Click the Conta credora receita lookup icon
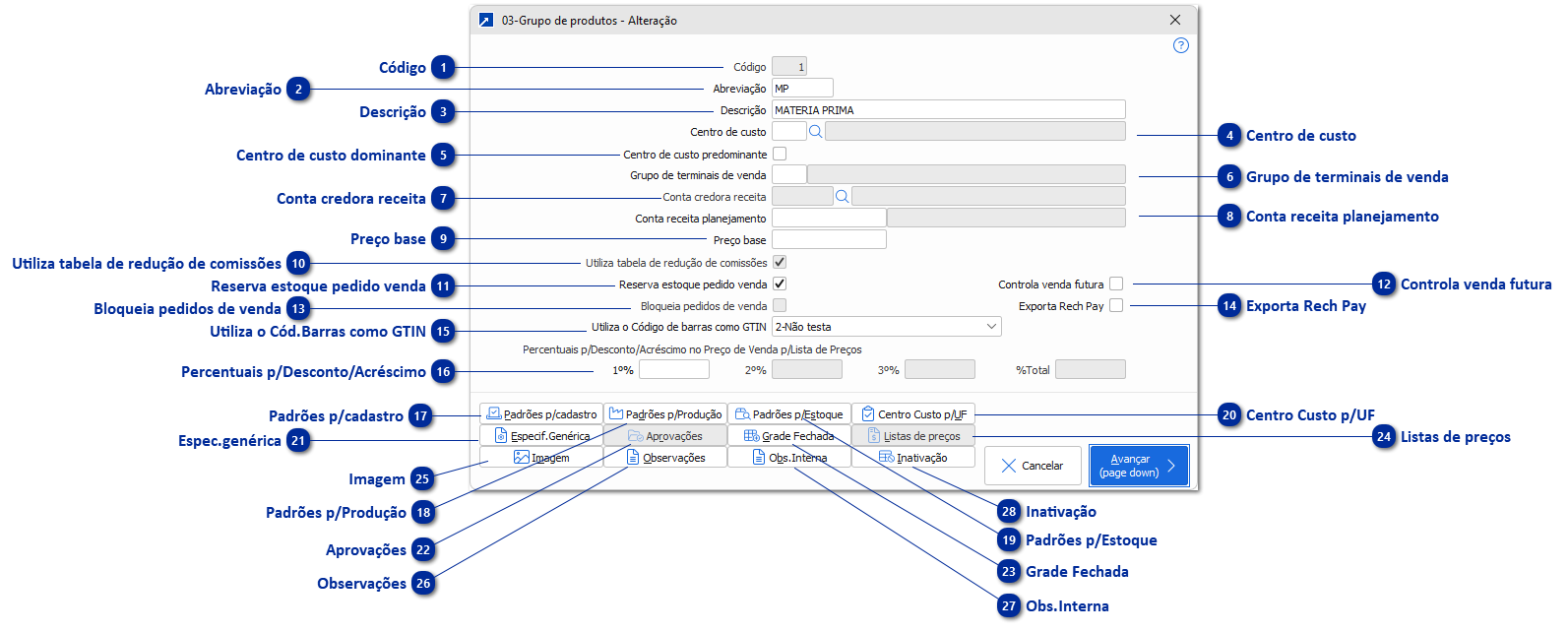The height and width of the screenshot is (632, 1568). [842, 197]
